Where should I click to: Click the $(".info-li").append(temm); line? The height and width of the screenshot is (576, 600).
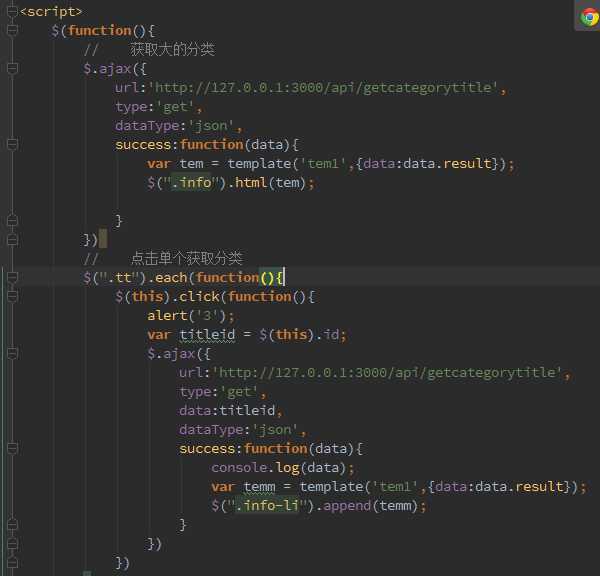(318, 506)
